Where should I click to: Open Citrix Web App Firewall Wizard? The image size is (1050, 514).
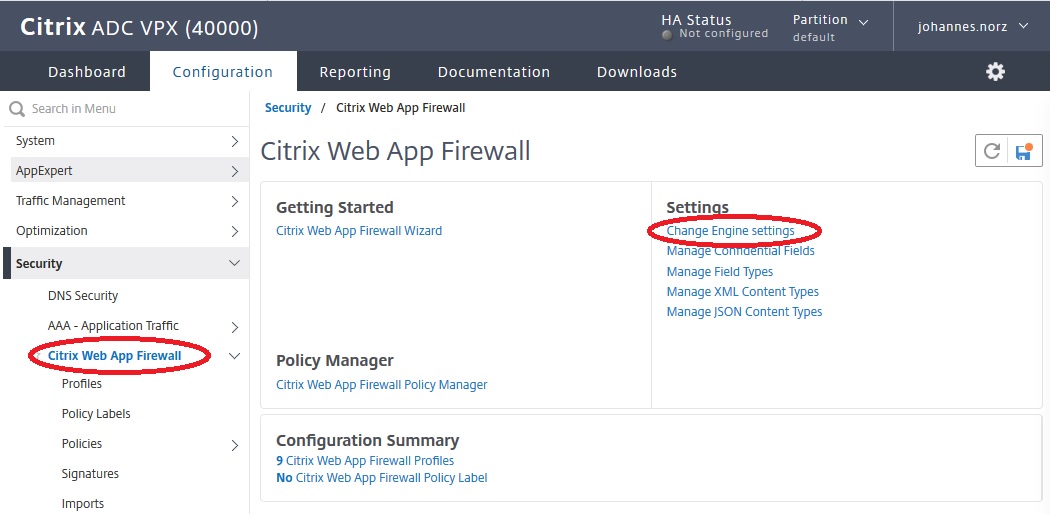[x=359, y=231]
